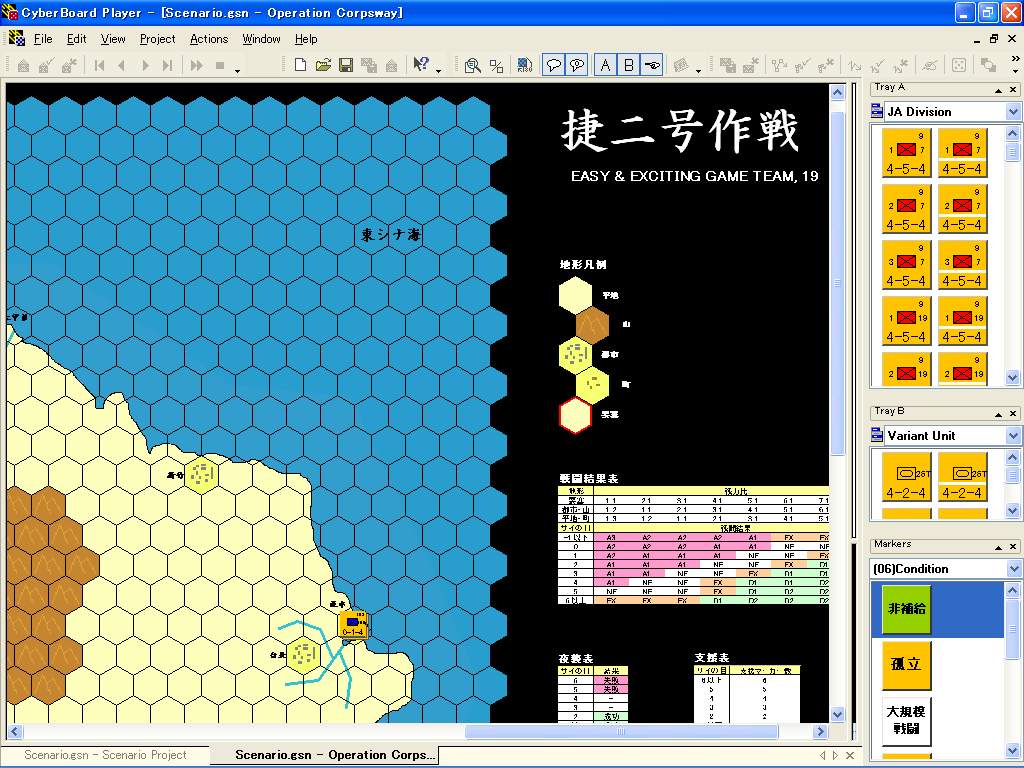Open the Actions menu
The width and height of the screenshot is (1024, 768).
click(x=209, y=39)
